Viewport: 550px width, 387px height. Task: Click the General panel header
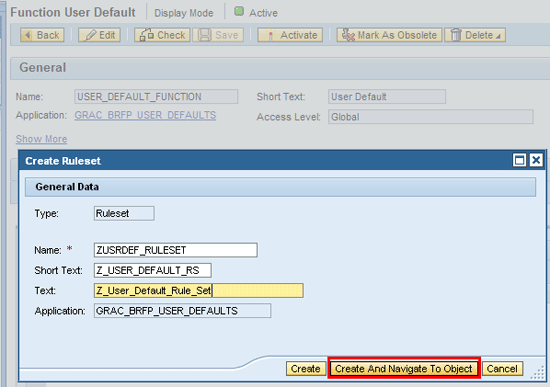pyautogui.click(x=280, y=67)
